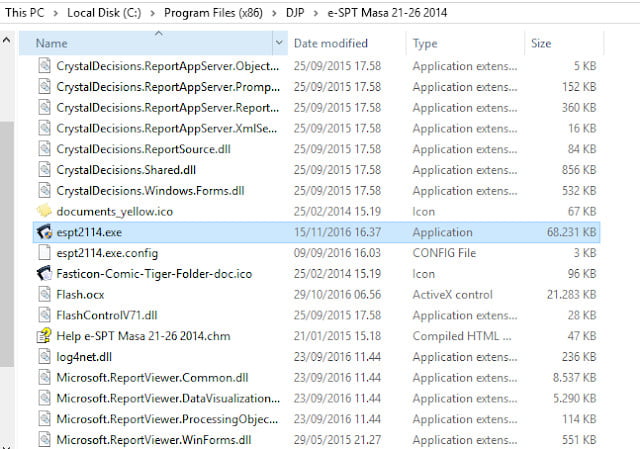Expand the chevron after Local Disk (C:)
This screenshot has width=640, height=449.
click(x=152, y=13)
